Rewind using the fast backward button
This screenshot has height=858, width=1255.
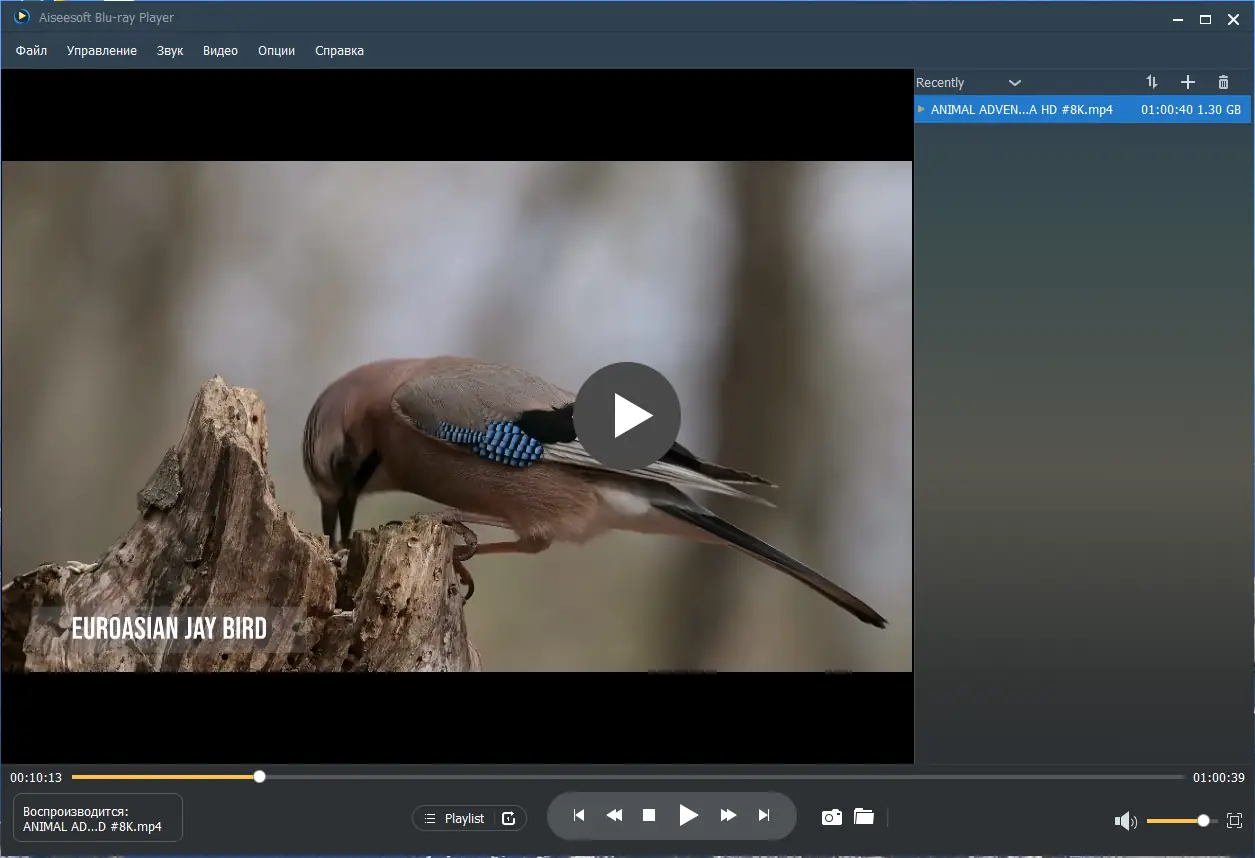point(614,816)
